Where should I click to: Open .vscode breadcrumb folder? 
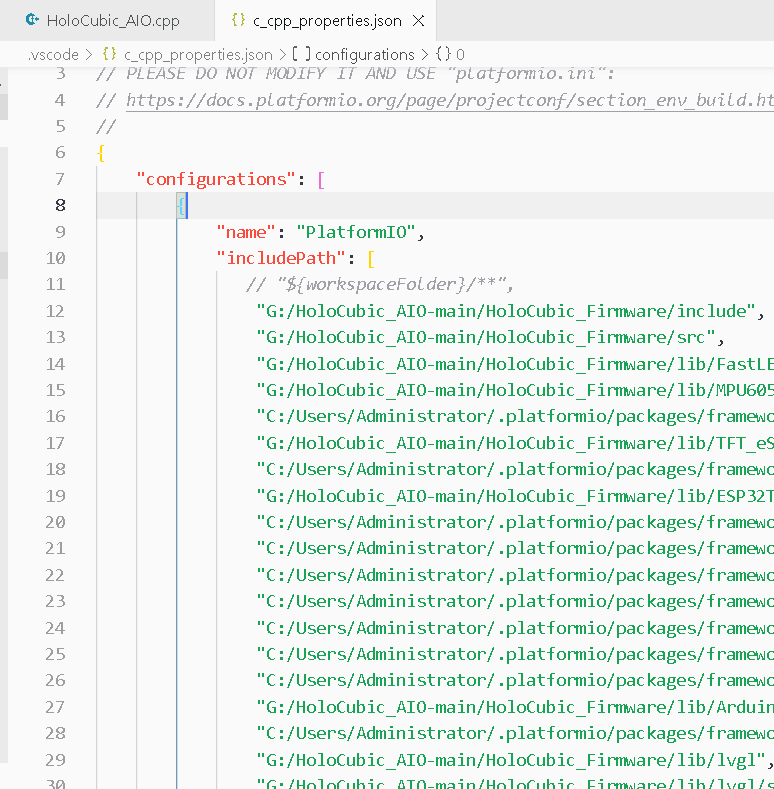point(53,54)
